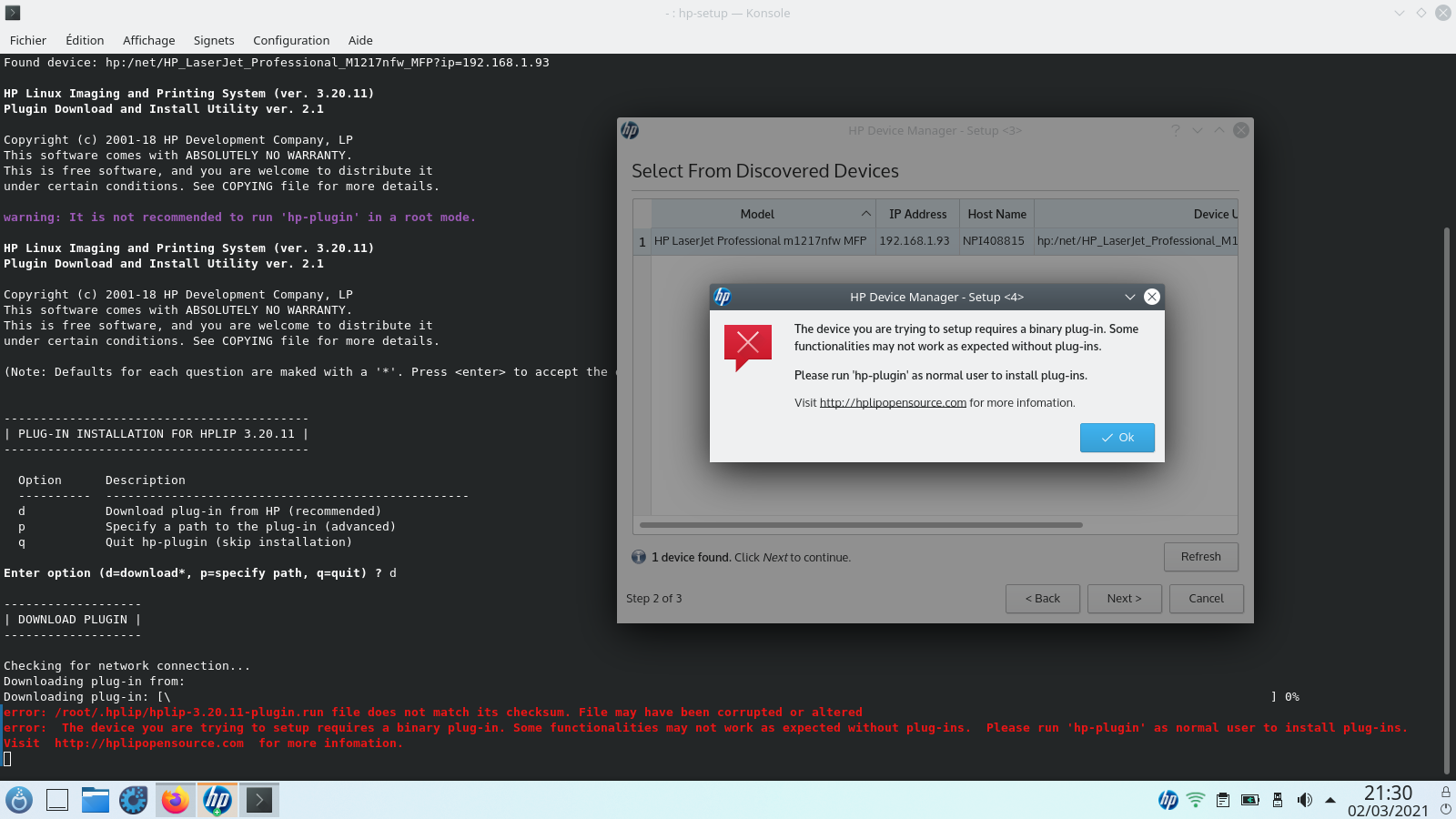
Task: Expand hidden system tray icons arrow
Action: click(1330, 800)
